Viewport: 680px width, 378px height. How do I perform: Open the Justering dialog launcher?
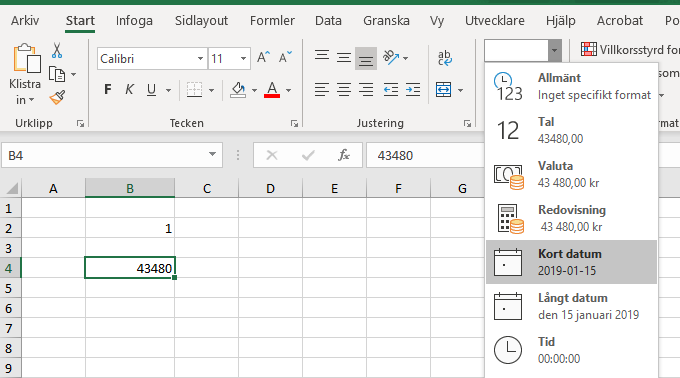467,124
